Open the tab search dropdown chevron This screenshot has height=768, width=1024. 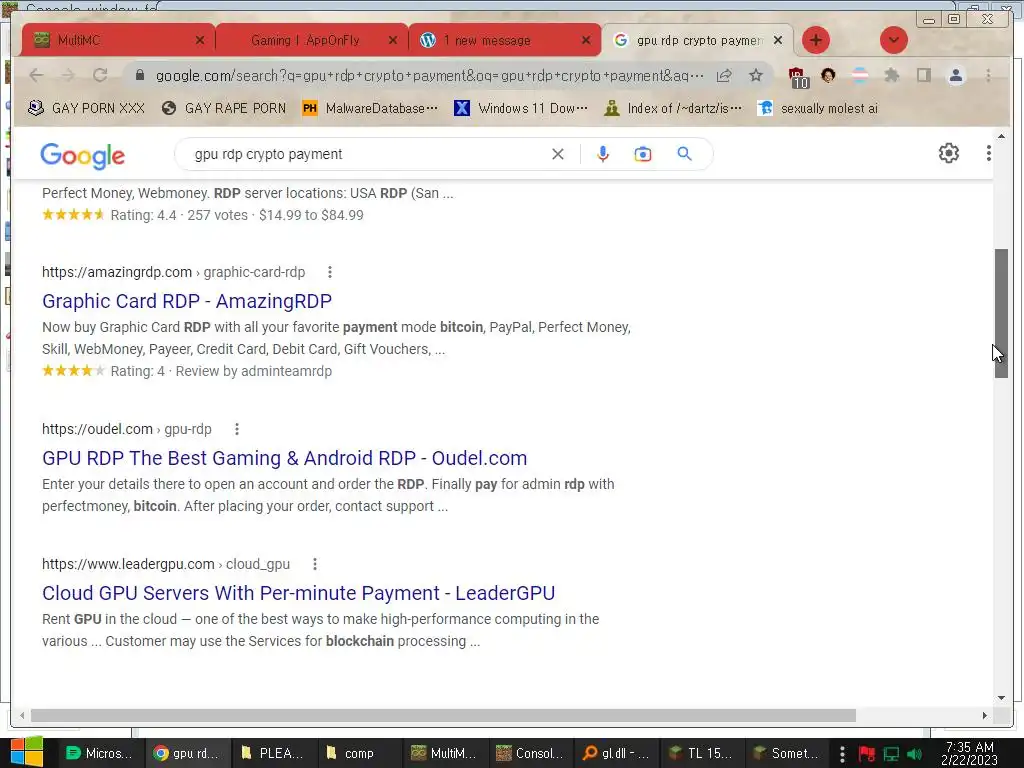(x=893, y=40)
